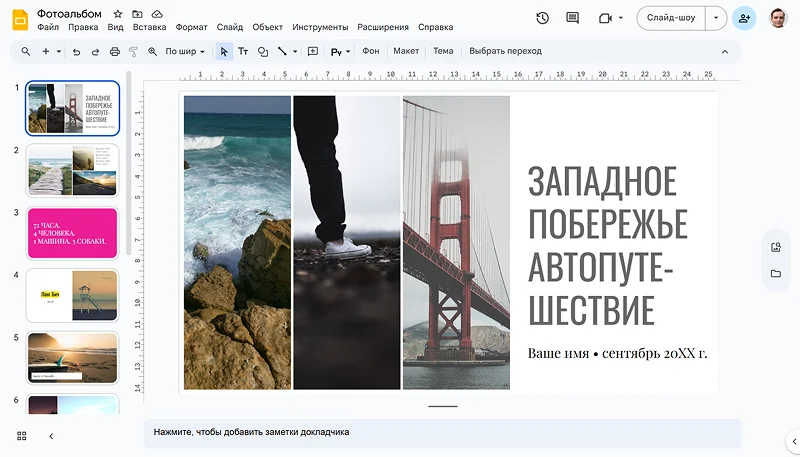Print the presentation
Image resolution: width=800 pixels, height=457 pixels.
click(115, 52)
